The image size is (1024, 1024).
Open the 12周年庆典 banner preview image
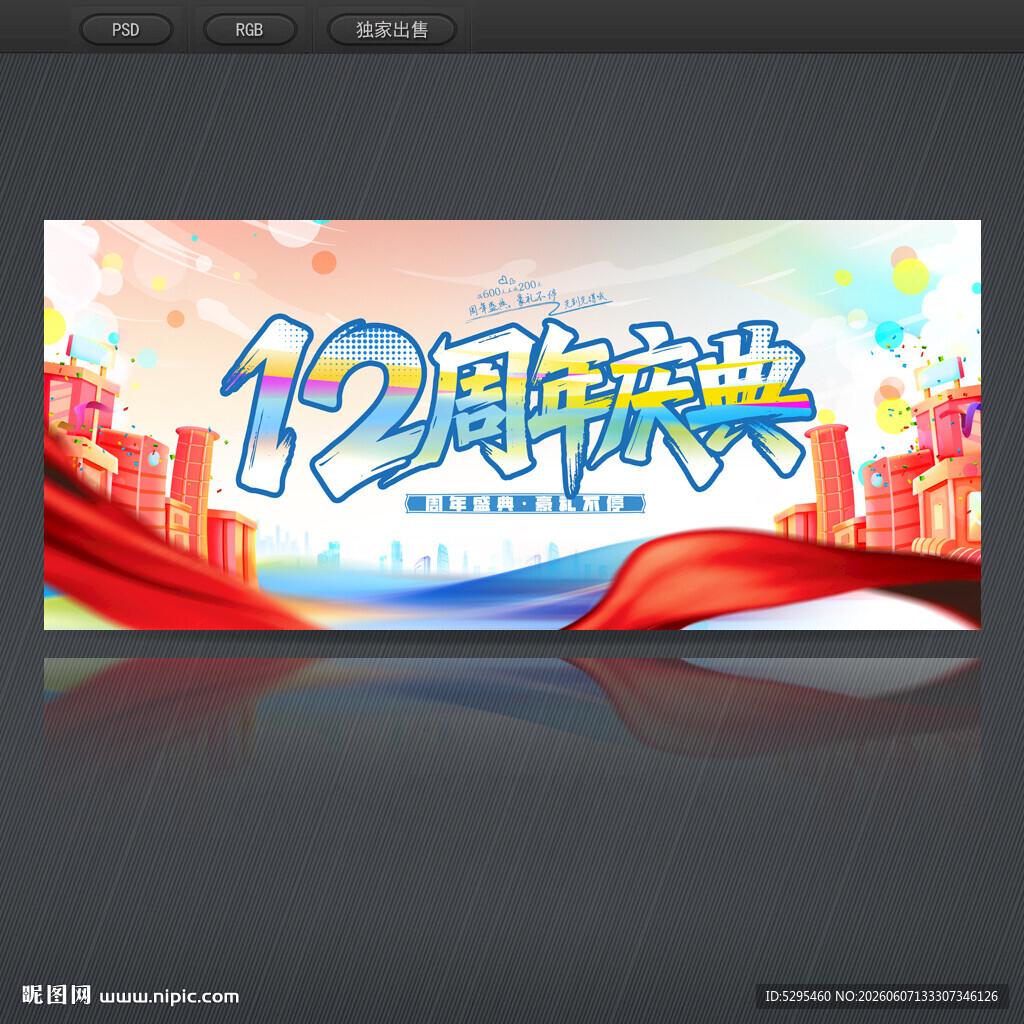(512, 424)
